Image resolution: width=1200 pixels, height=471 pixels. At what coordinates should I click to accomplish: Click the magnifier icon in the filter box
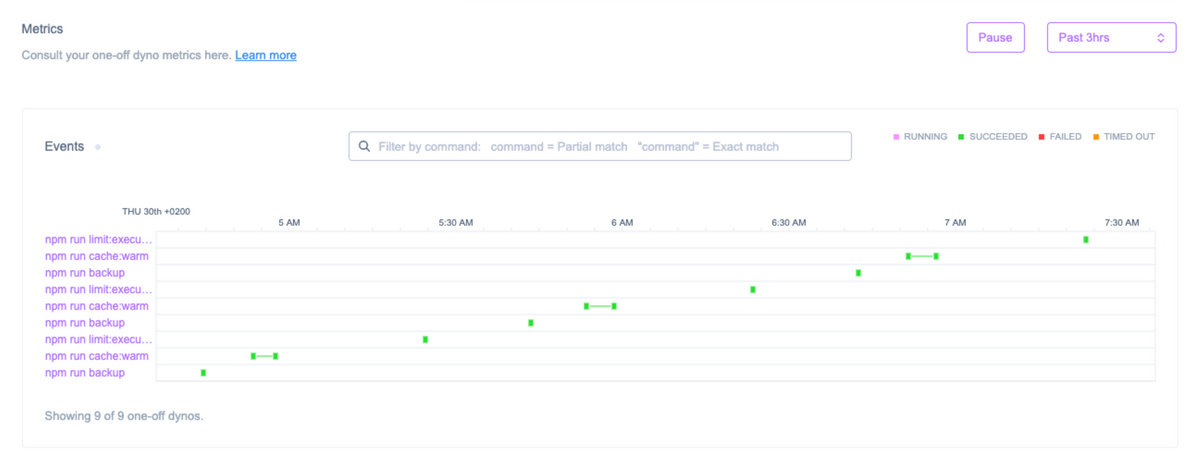364,146
